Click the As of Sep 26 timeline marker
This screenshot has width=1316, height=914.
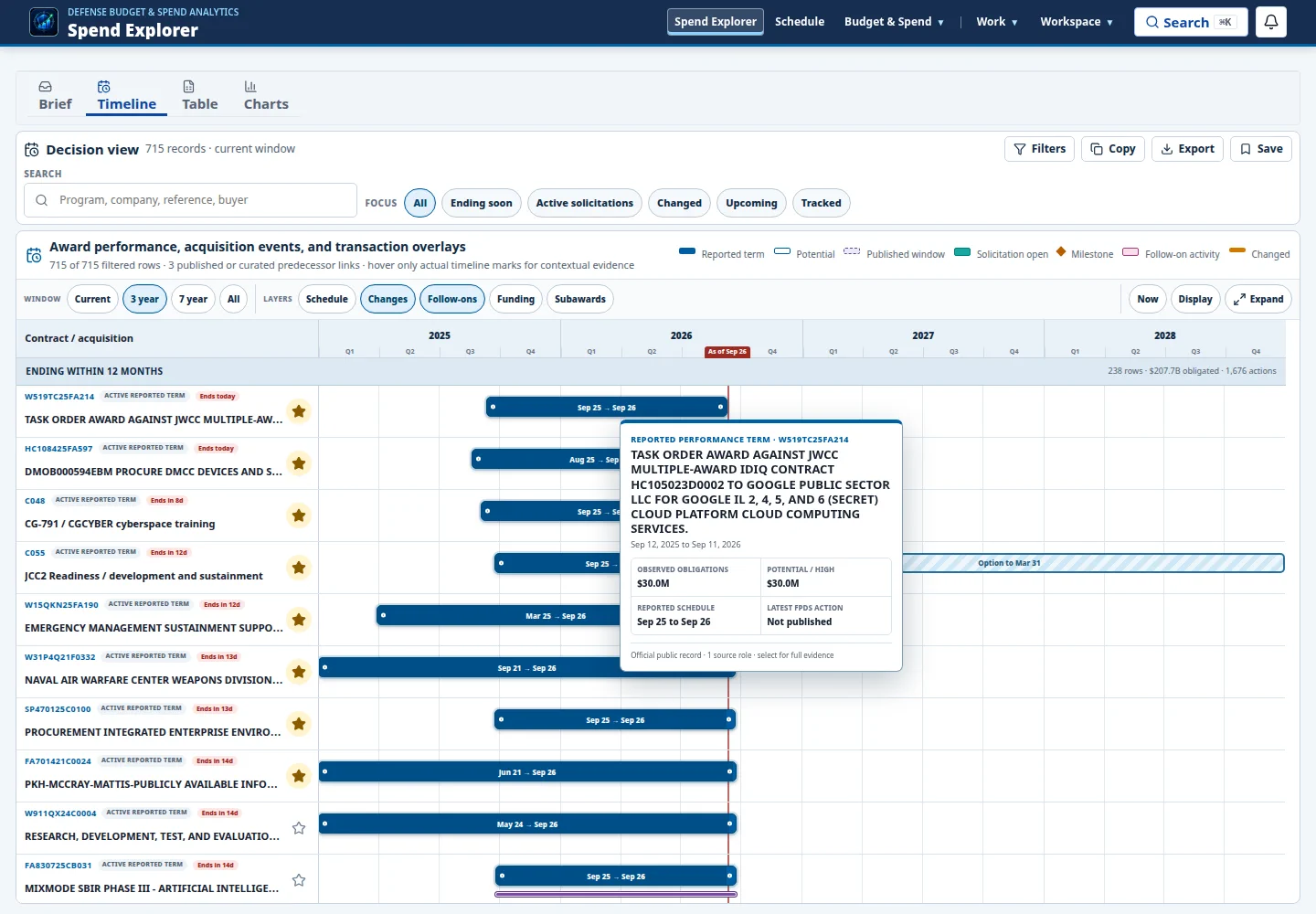point(727,352)
